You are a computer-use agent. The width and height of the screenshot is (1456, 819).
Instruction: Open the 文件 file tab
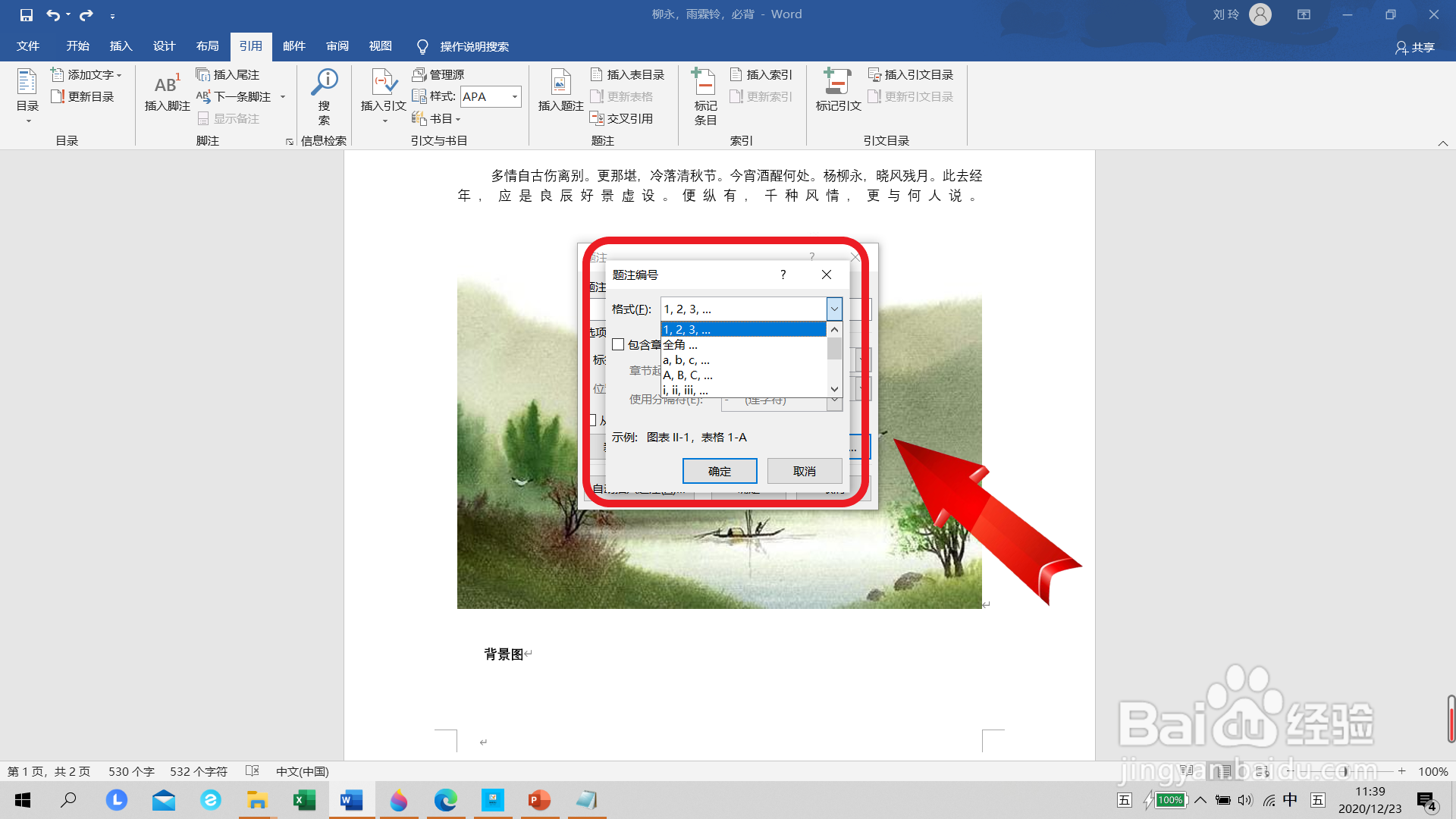pos(28,46)
